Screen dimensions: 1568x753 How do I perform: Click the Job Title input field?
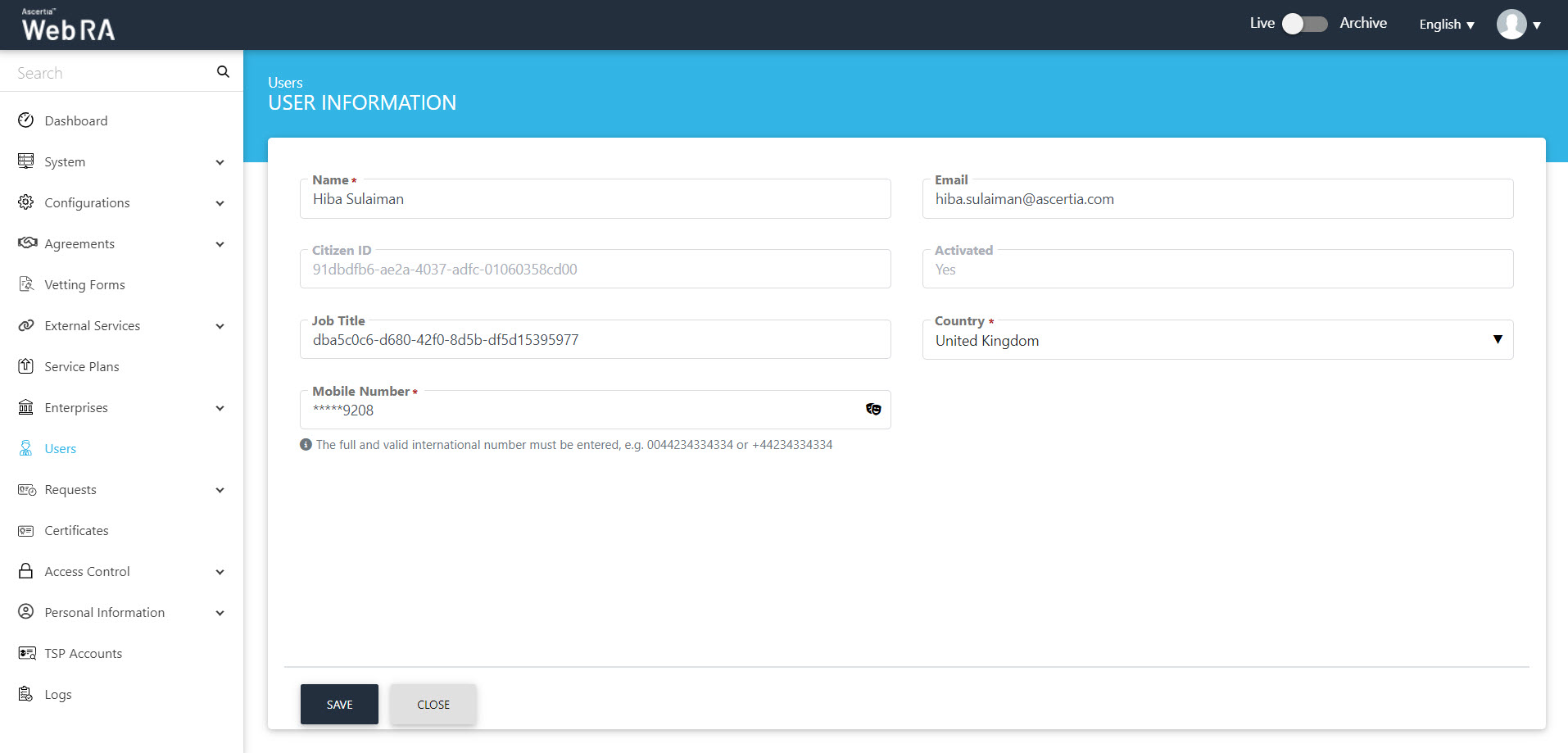pos(595,340)
